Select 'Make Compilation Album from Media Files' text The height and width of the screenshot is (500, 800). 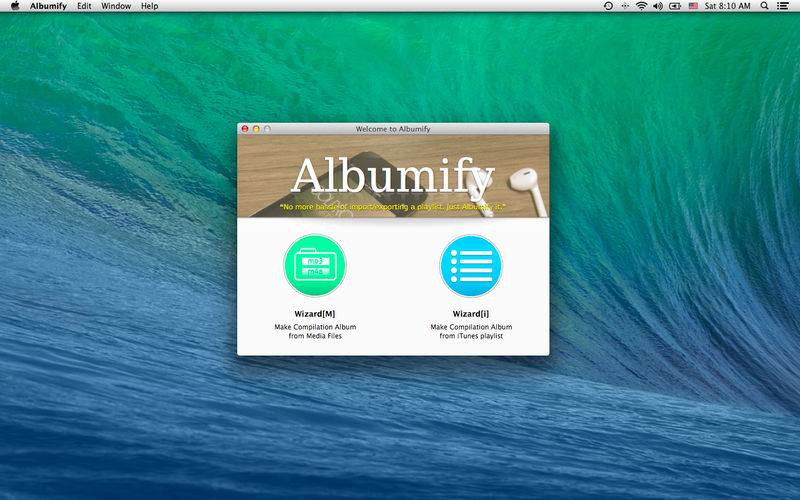[x=315, y=331]
